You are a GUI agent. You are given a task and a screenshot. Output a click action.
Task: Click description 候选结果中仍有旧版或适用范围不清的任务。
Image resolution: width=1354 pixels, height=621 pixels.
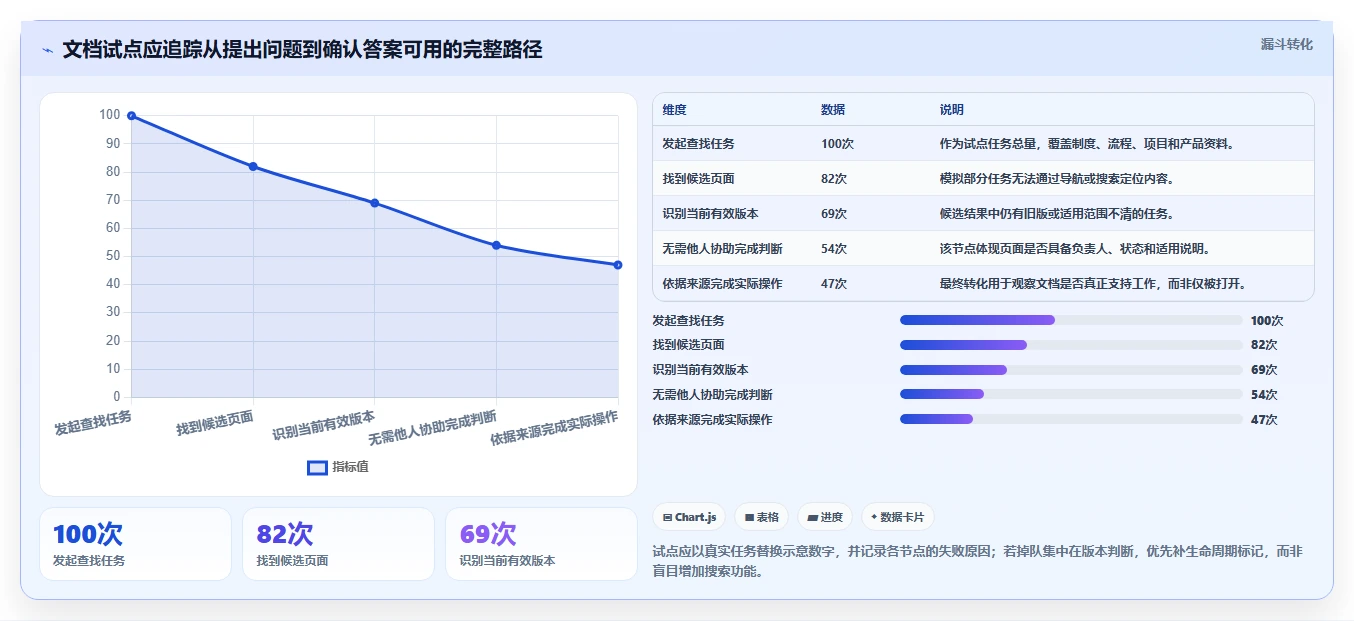click(x=1056, y=214)
